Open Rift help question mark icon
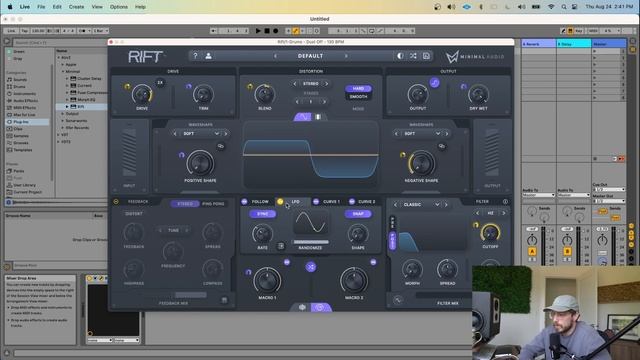 click(x=195, y=56)
